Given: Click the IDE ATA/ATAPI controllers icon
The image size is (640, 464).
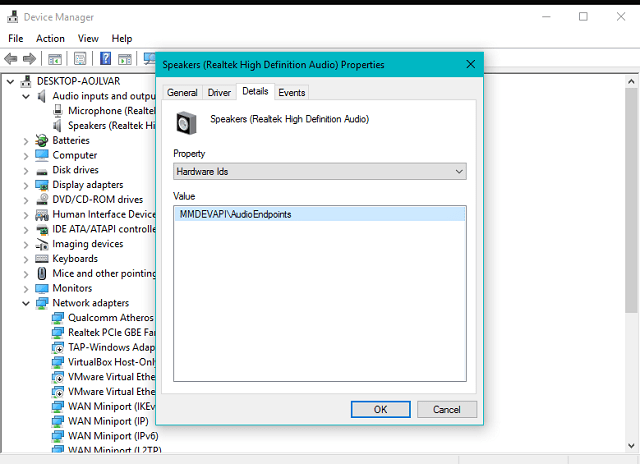Looking at the screenshot, I should coord(42,230).
